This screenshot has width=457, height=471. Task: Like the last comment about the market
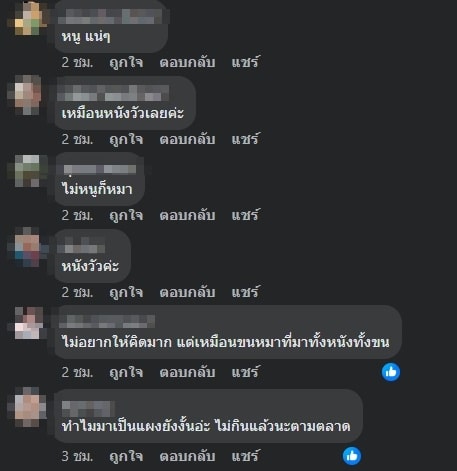(126, 456)
